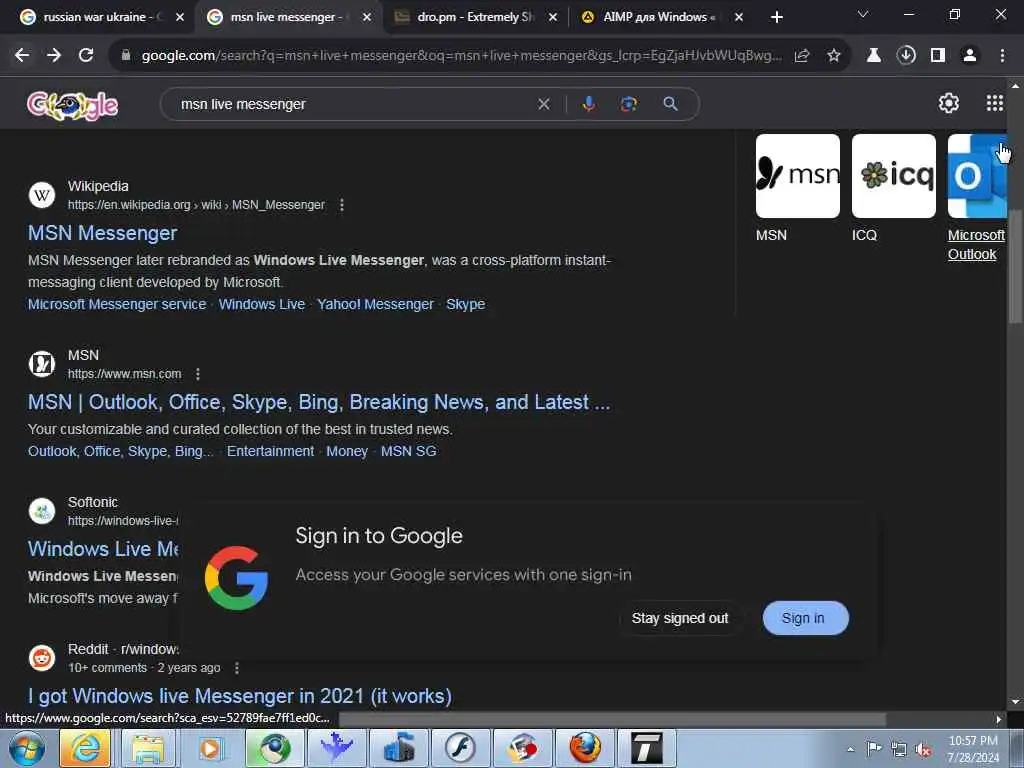Open Windows Live Messenger Softonic result

[x=103, y=549]
